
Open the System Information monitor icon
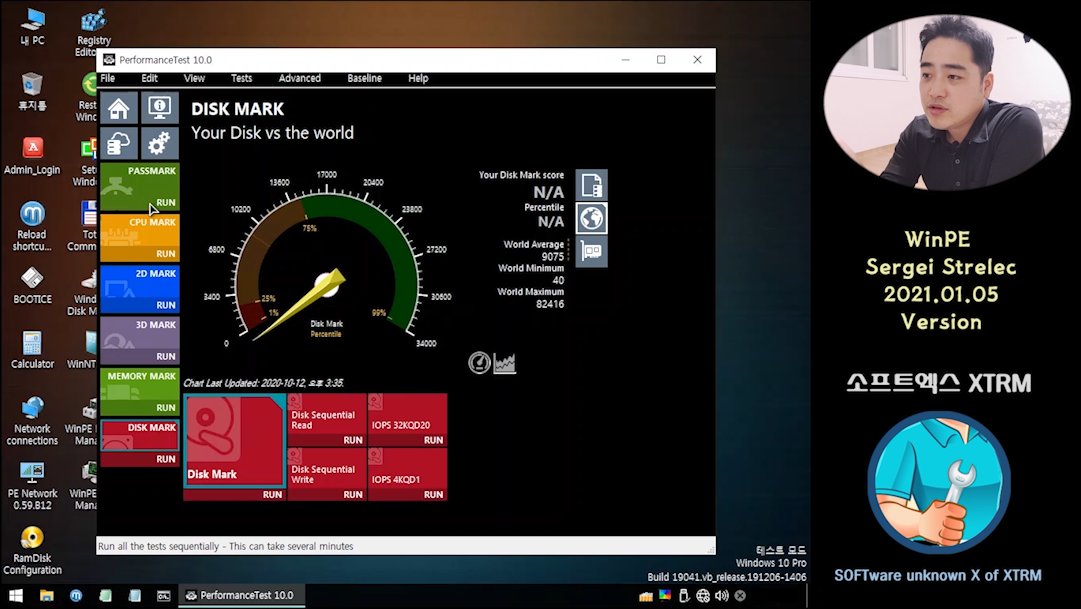point(159,108)
